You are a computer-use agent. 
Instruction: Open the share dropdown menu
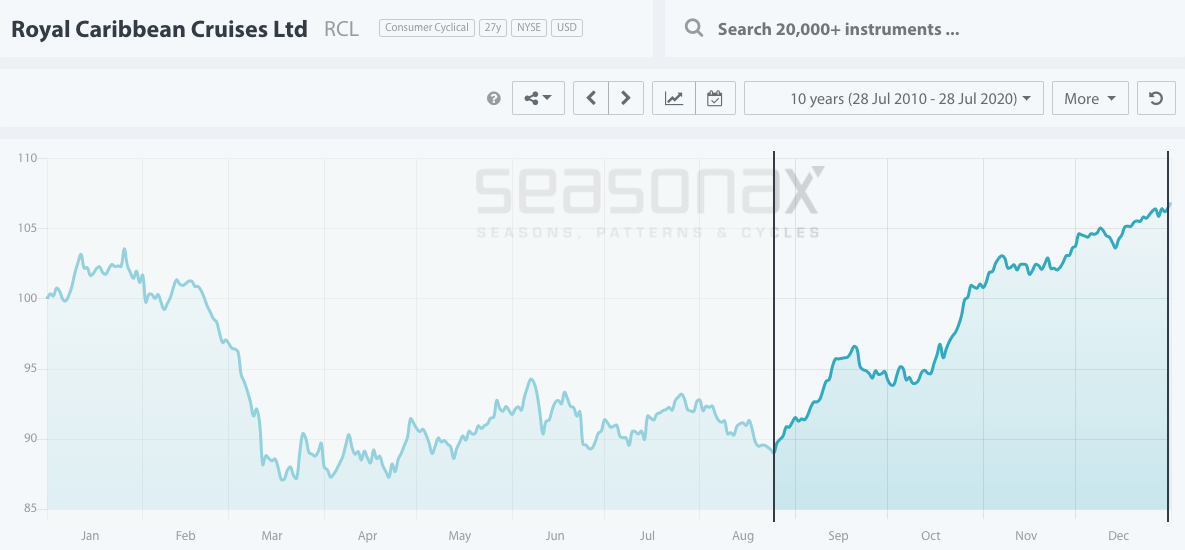coord(538,98)
